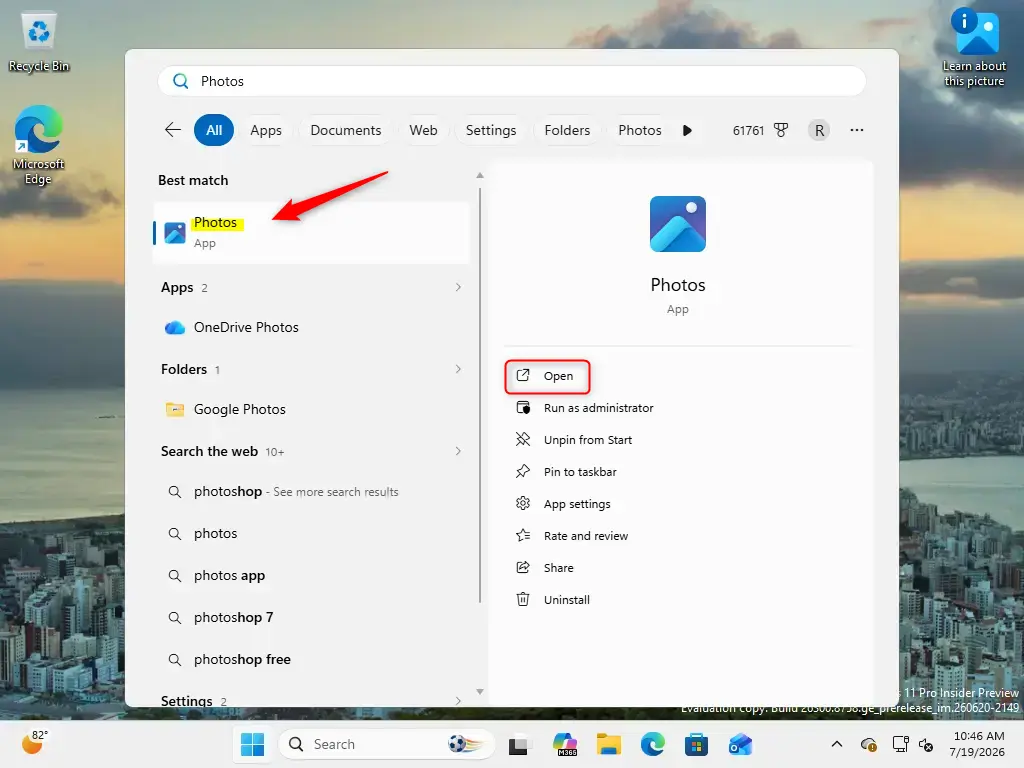Viewport: 1024px width, 768px height.
Task: Click the Photos search input field
Action: coord(512,81)
